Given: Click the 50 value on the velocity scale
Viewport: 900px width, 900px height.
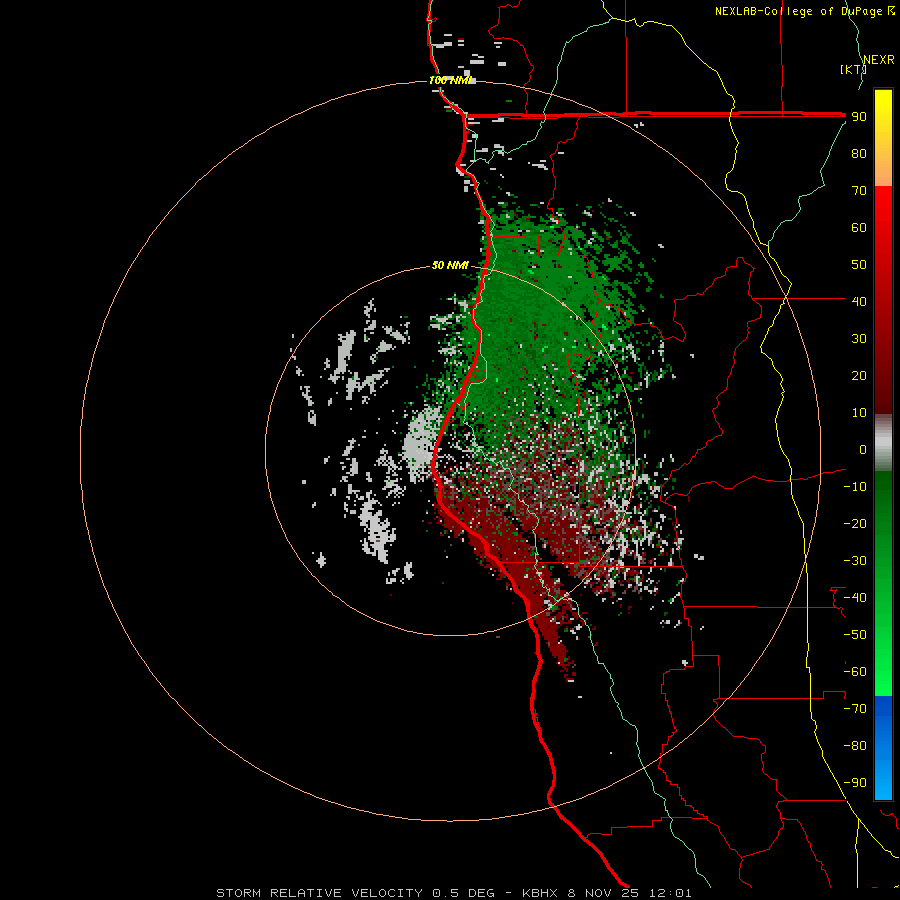Looking at the screenshot, I should point(859,265).
